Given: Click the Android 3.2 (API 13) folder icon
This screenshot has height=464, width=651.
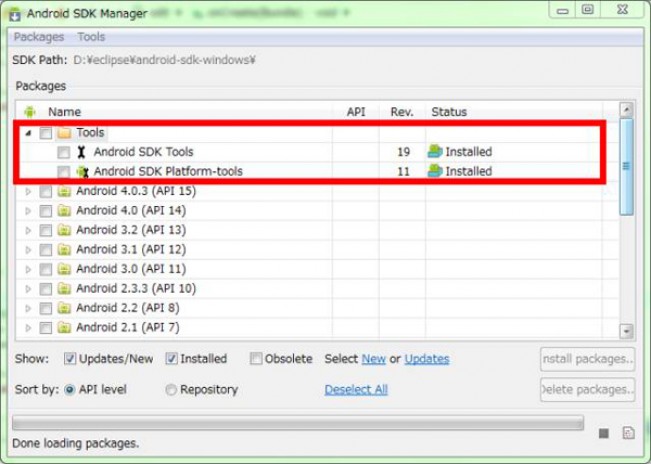Looking at the screenshot, I should (x=64, y=230).
